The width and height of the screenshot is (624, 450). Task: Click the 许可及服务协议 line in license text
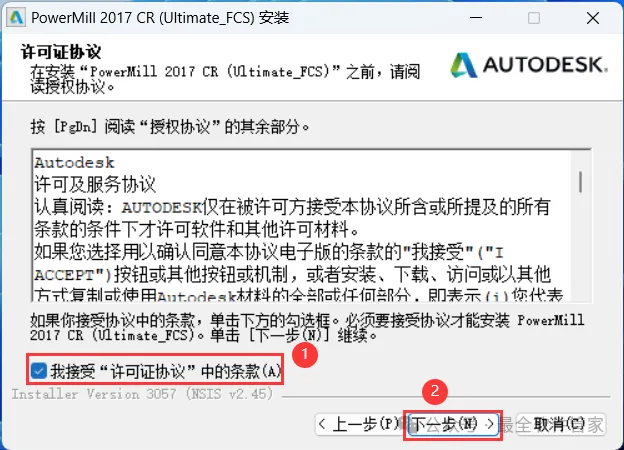(x=95, y=185)
